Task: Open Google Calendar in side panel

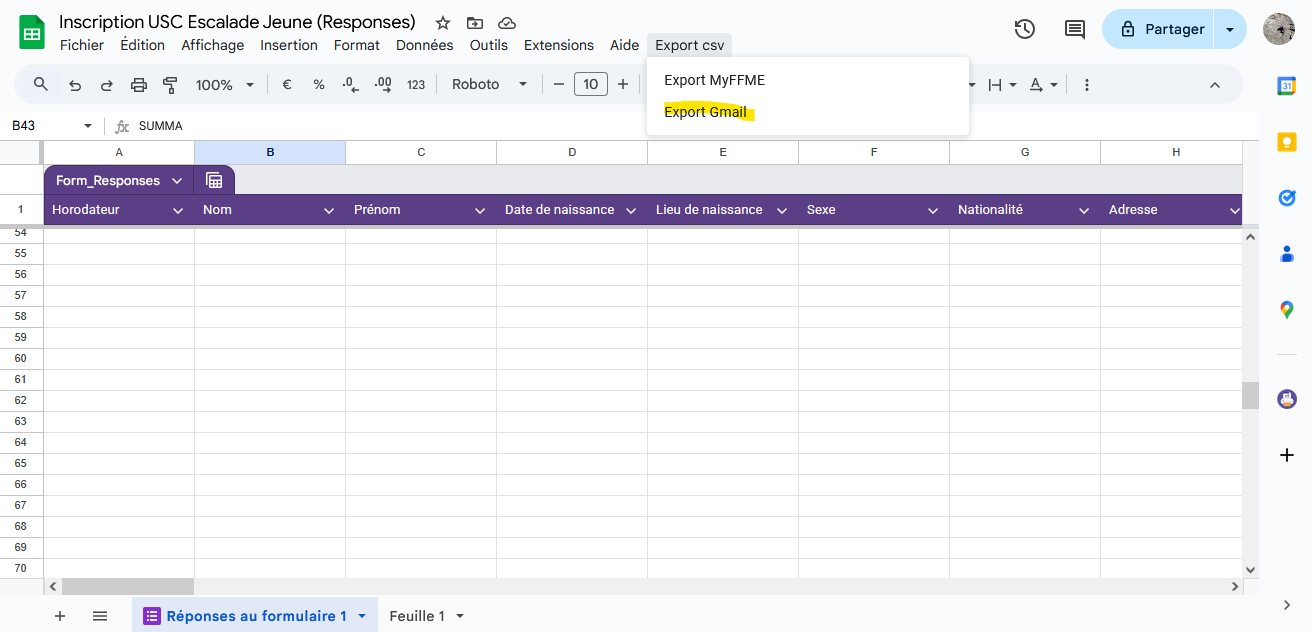Action: (x=1287, y=87)
